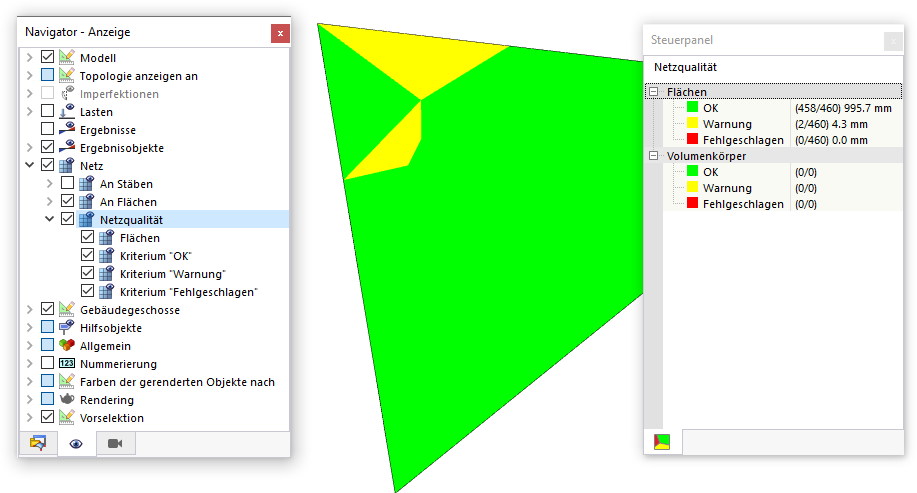Click the Lasten icon

coord(67,111)
